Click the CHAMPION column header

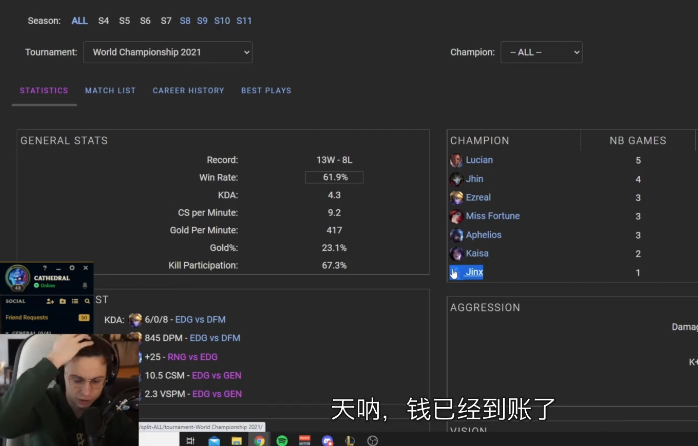point(479,141)
